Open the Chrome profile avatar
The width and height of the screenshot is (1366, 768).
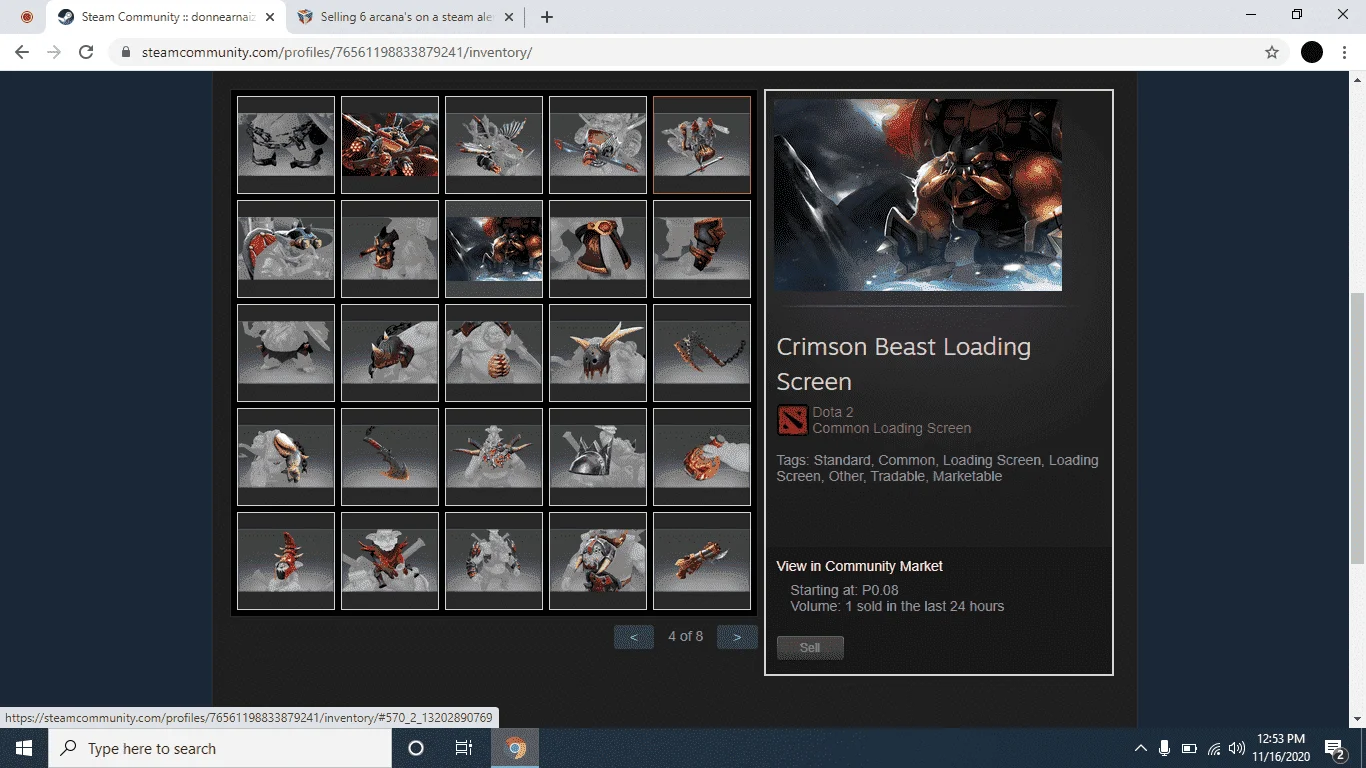click(x=1312, y=52)
